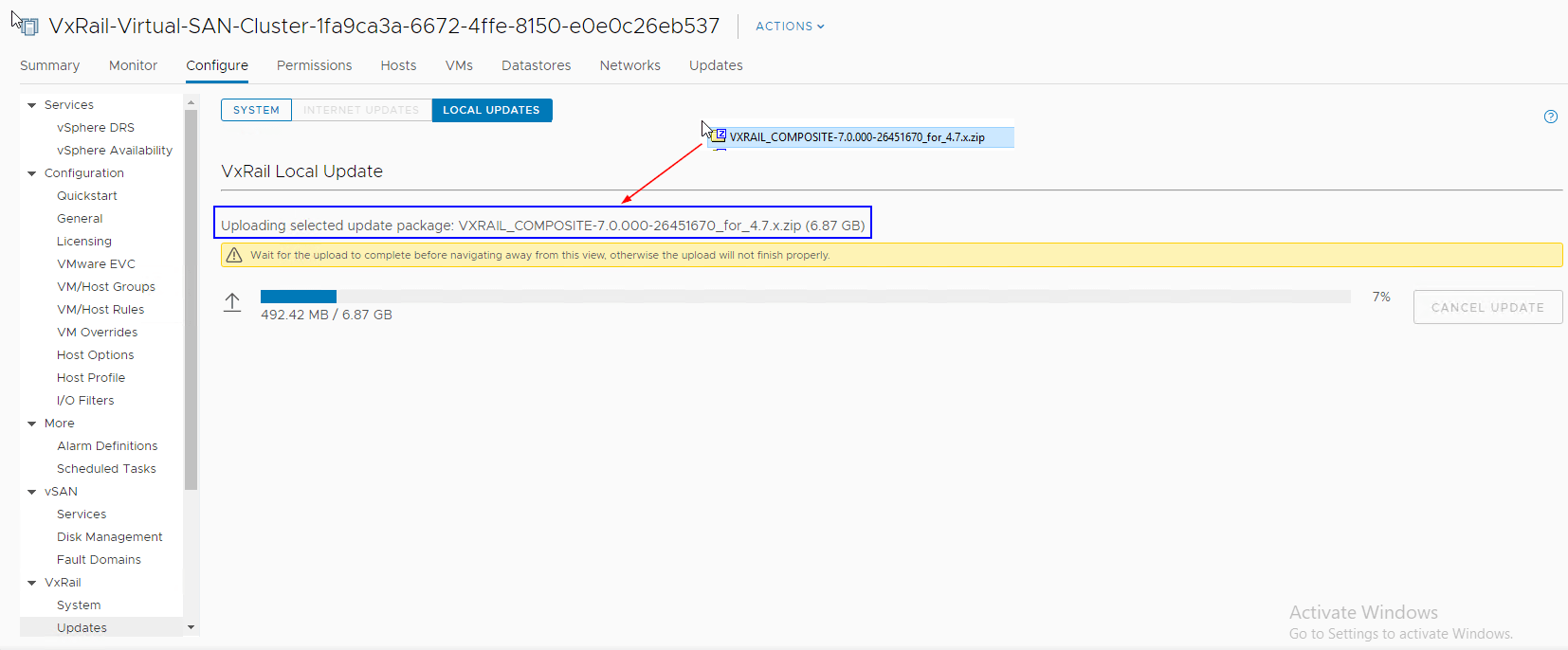Image resolution: width=1568 pixels, height=650 pixels.
Task: Select the SYSTEM toggle button
Action: click(256, 110)
